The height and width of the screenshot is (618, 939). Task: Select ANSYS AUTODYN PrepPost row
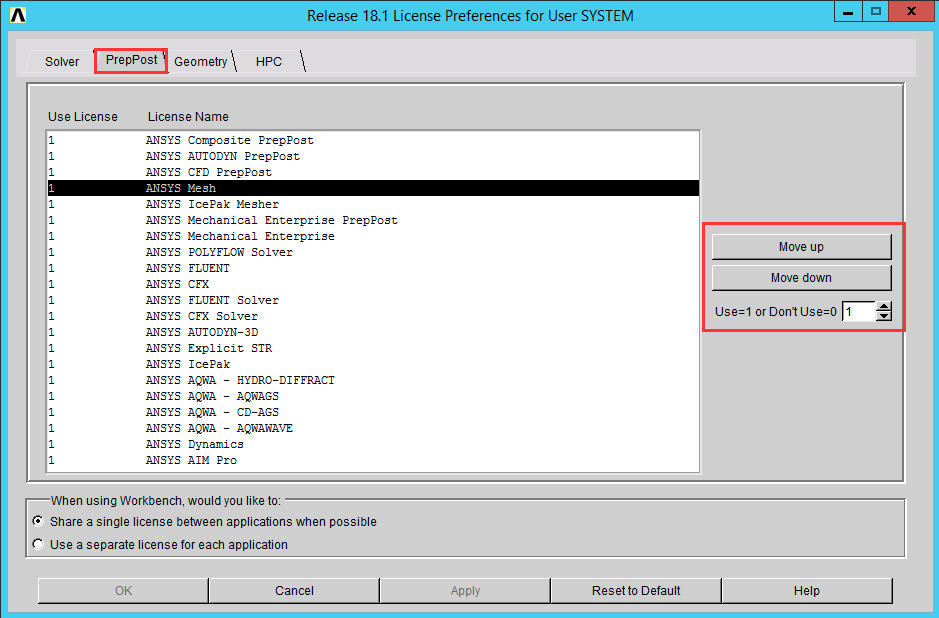[x=373, y=156]
